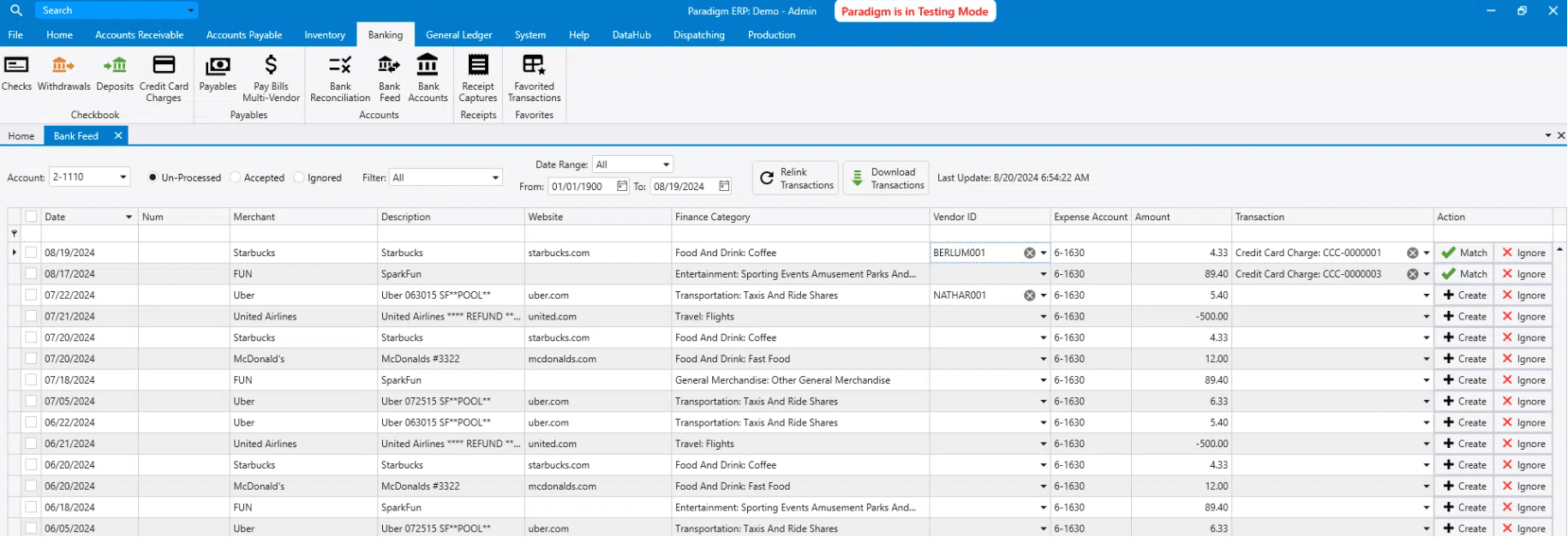Expand the Date Range dropdown

(x=666, y=164)
